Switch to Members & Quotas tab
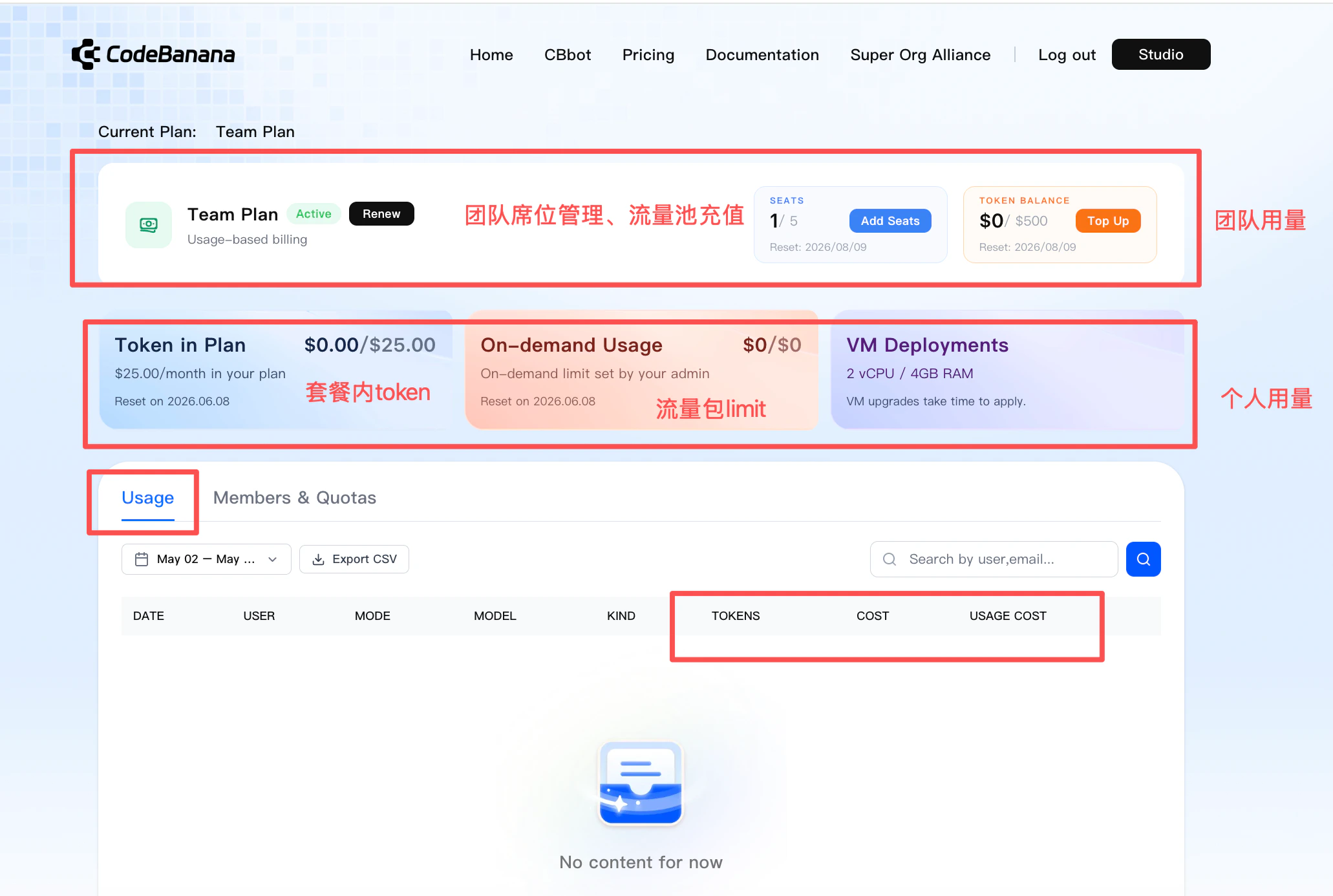 pyautogui.click(x=295, y=498)
